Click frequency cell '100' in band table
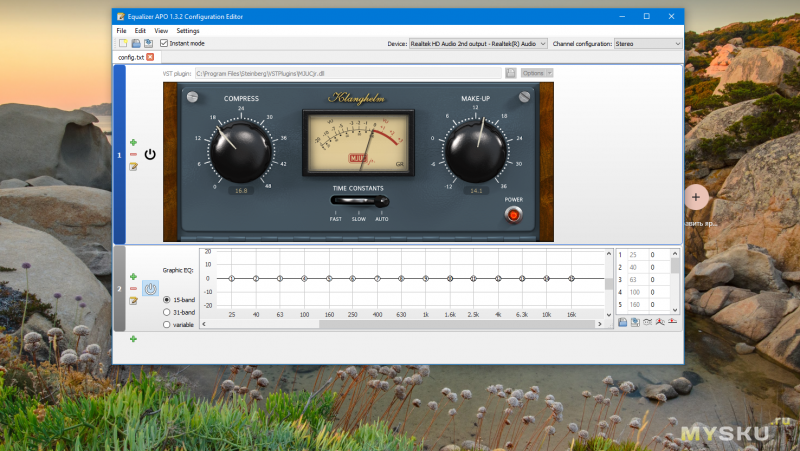 coord(637,292)
